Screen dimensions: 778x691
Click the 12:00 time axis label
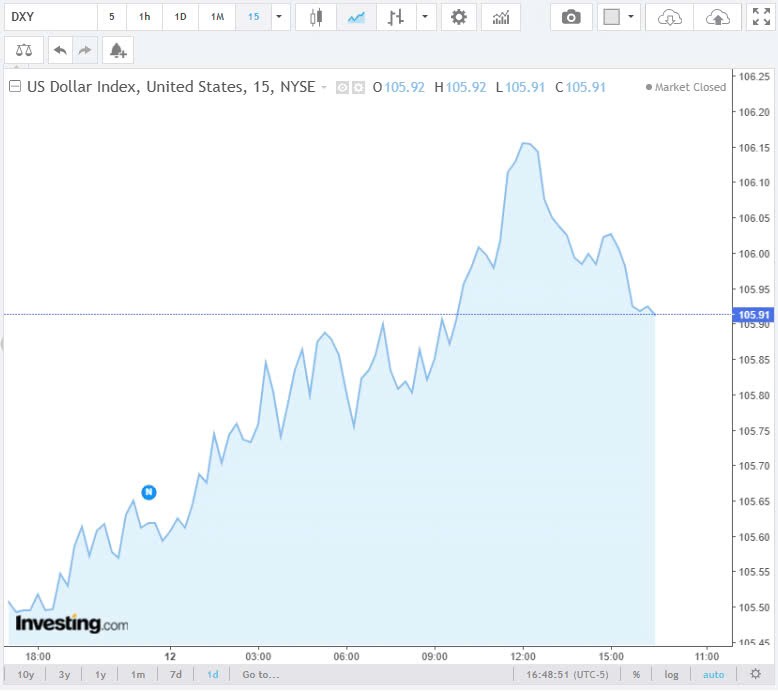(x=522, y=656)
